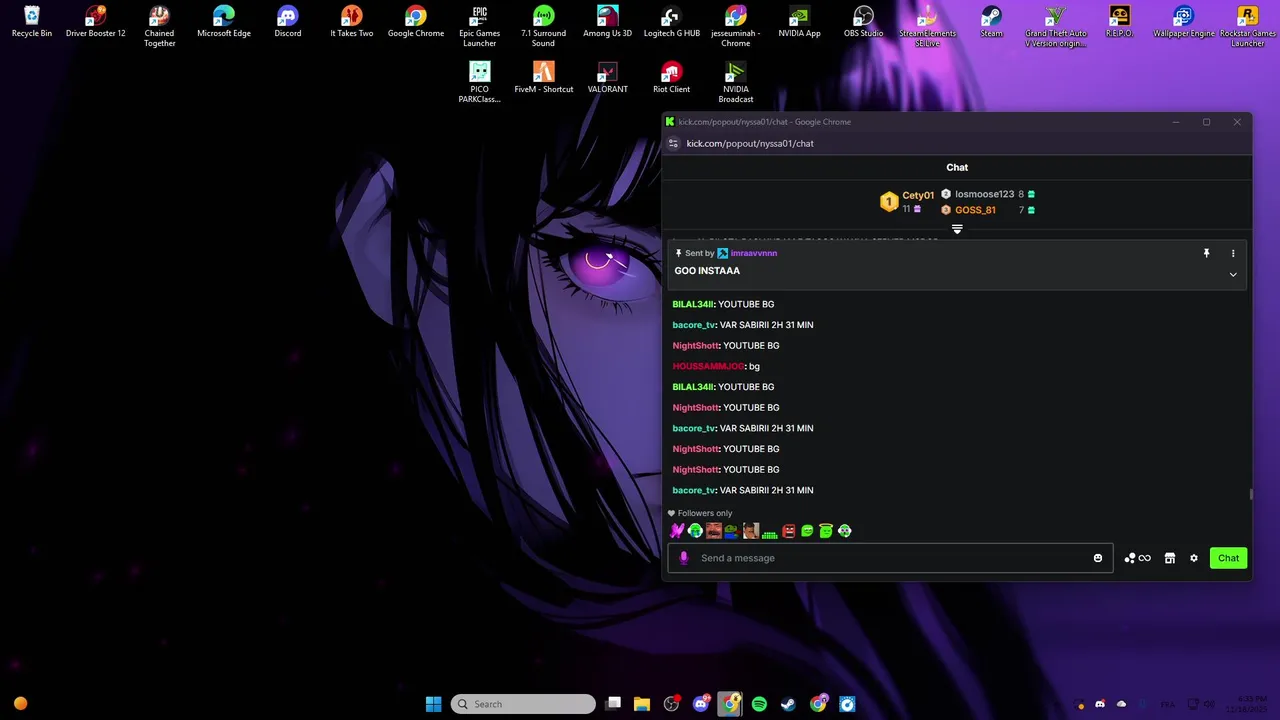
Task: Open the Kick shop storefront icon
Action: pos(1170,558)
